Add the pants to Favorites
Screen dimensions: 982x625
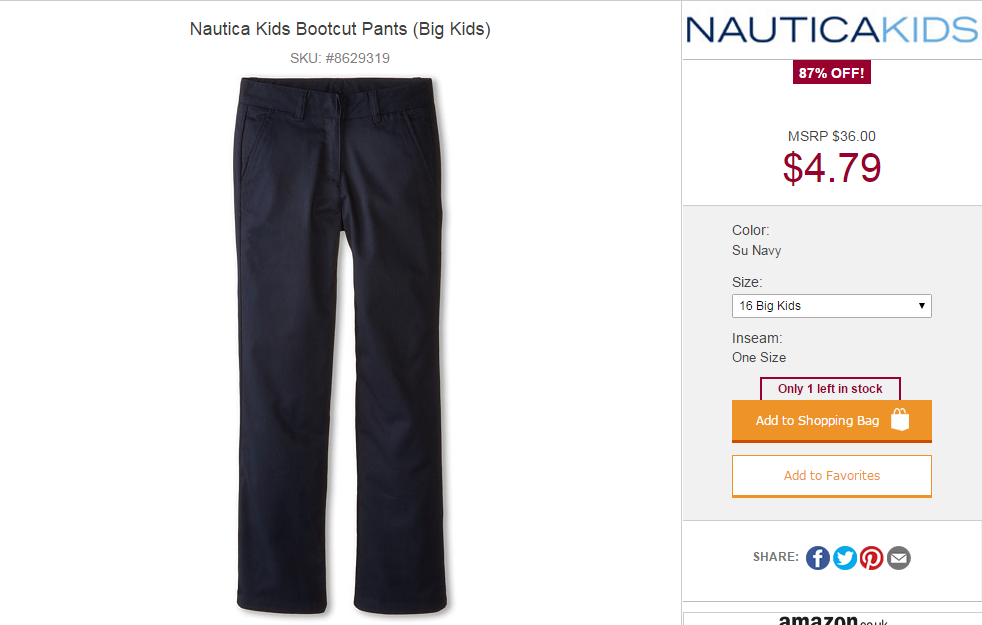pos(831,476)
